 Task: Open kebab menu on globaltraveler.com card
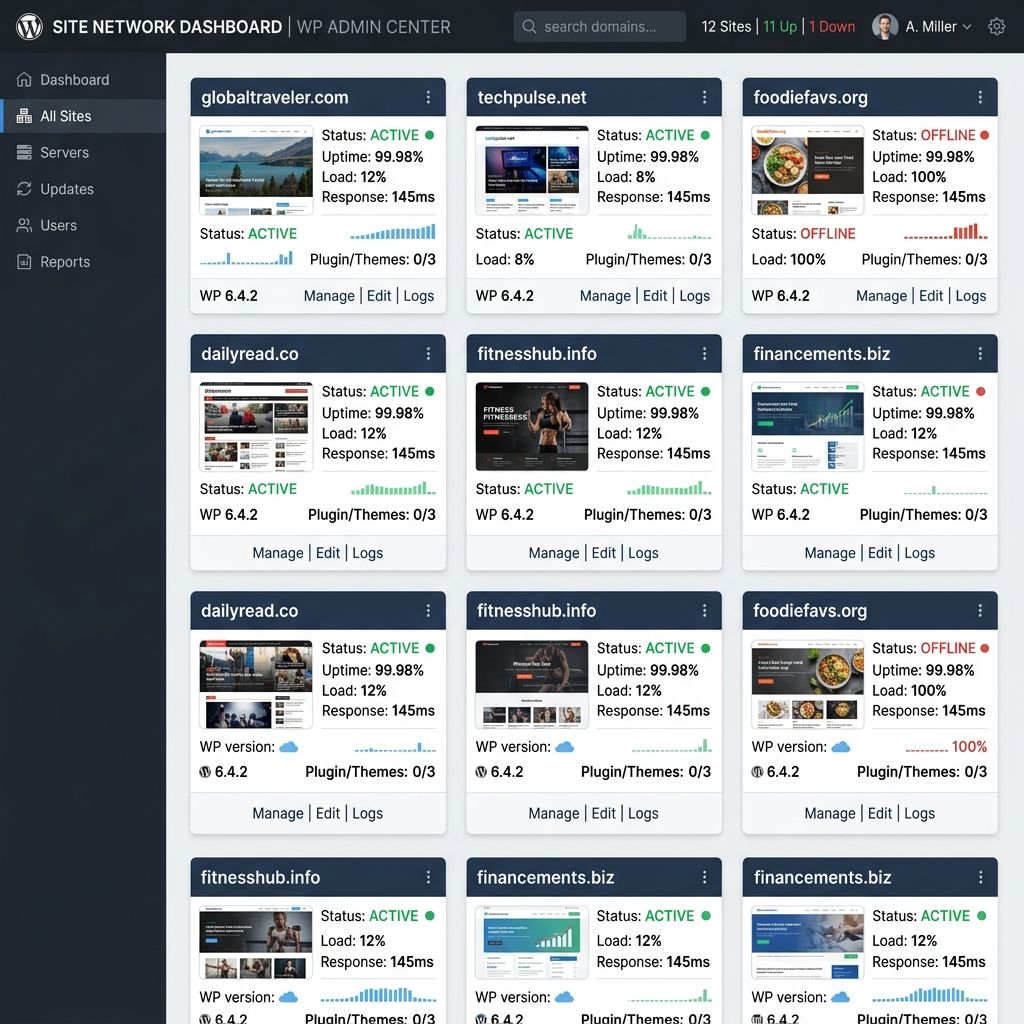click(428, 97)
